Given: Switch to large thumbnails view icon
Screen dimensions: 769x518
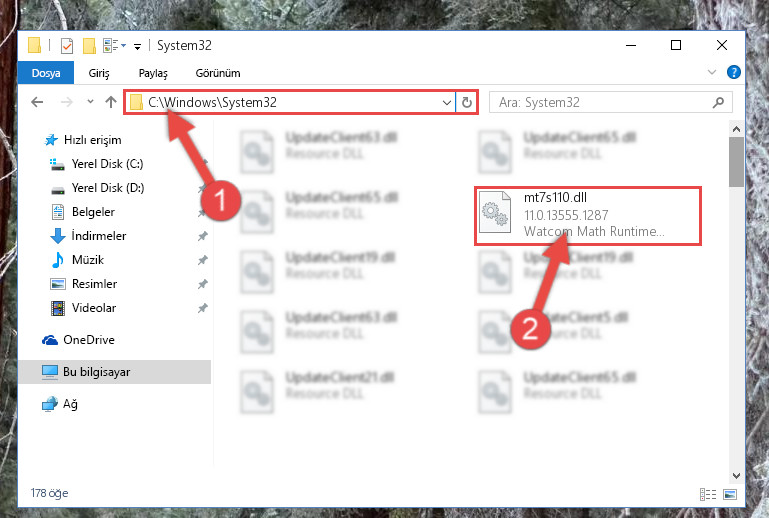Looking at the screenshot, I should click(730, 494).
